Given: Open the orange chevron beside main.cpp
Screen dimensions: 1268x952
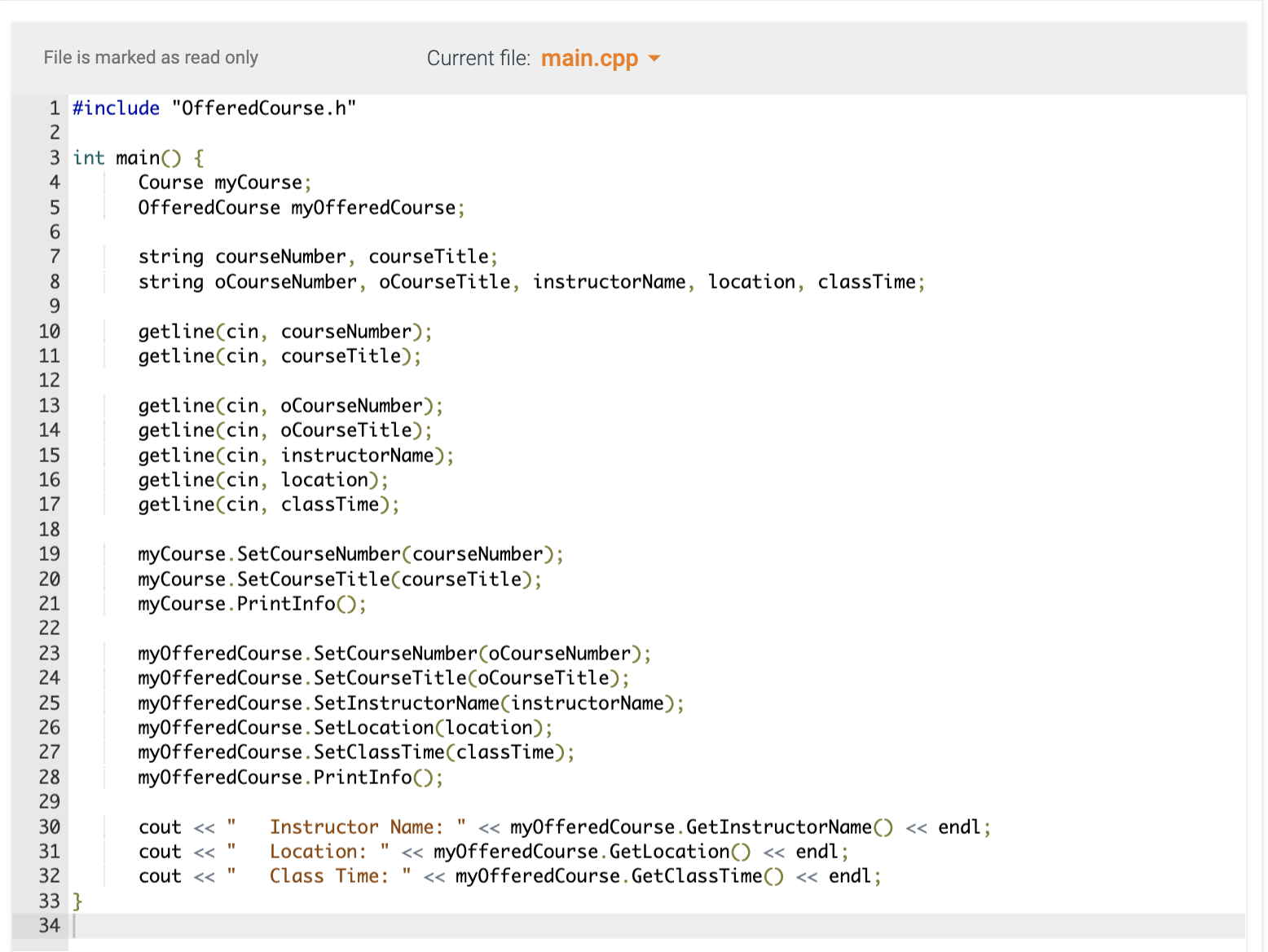Looking at the screenshot, I should [x=654, y=58].
